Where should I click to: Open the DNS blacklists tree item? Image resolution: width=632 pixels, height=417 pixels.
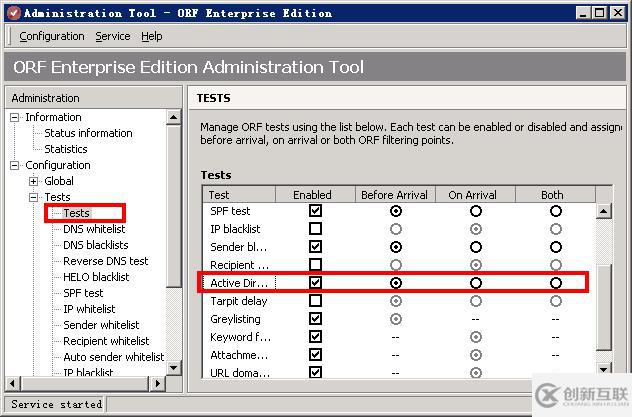(x=96, y=245)
